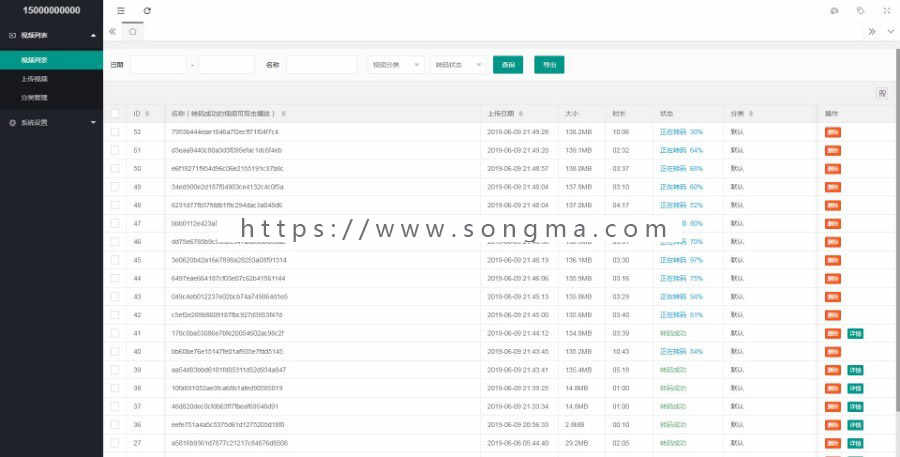The image size is (900, 457).
Task: View details of row ID 36
Action: coord(855,425)
